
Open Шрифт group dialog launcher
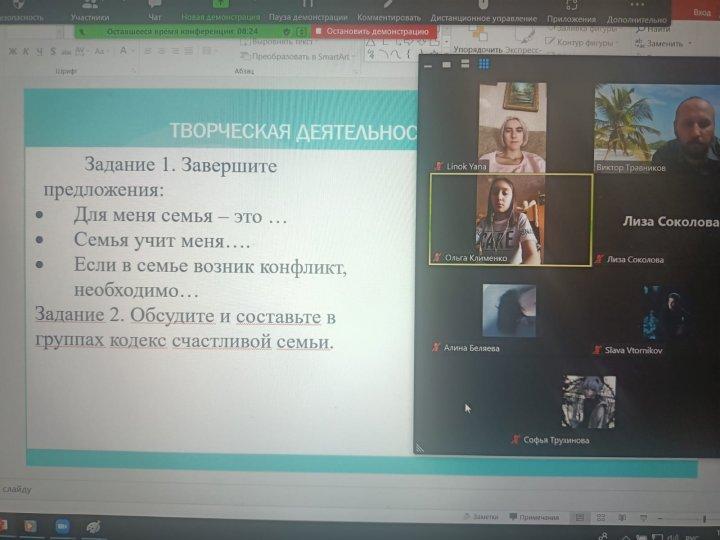134,71
